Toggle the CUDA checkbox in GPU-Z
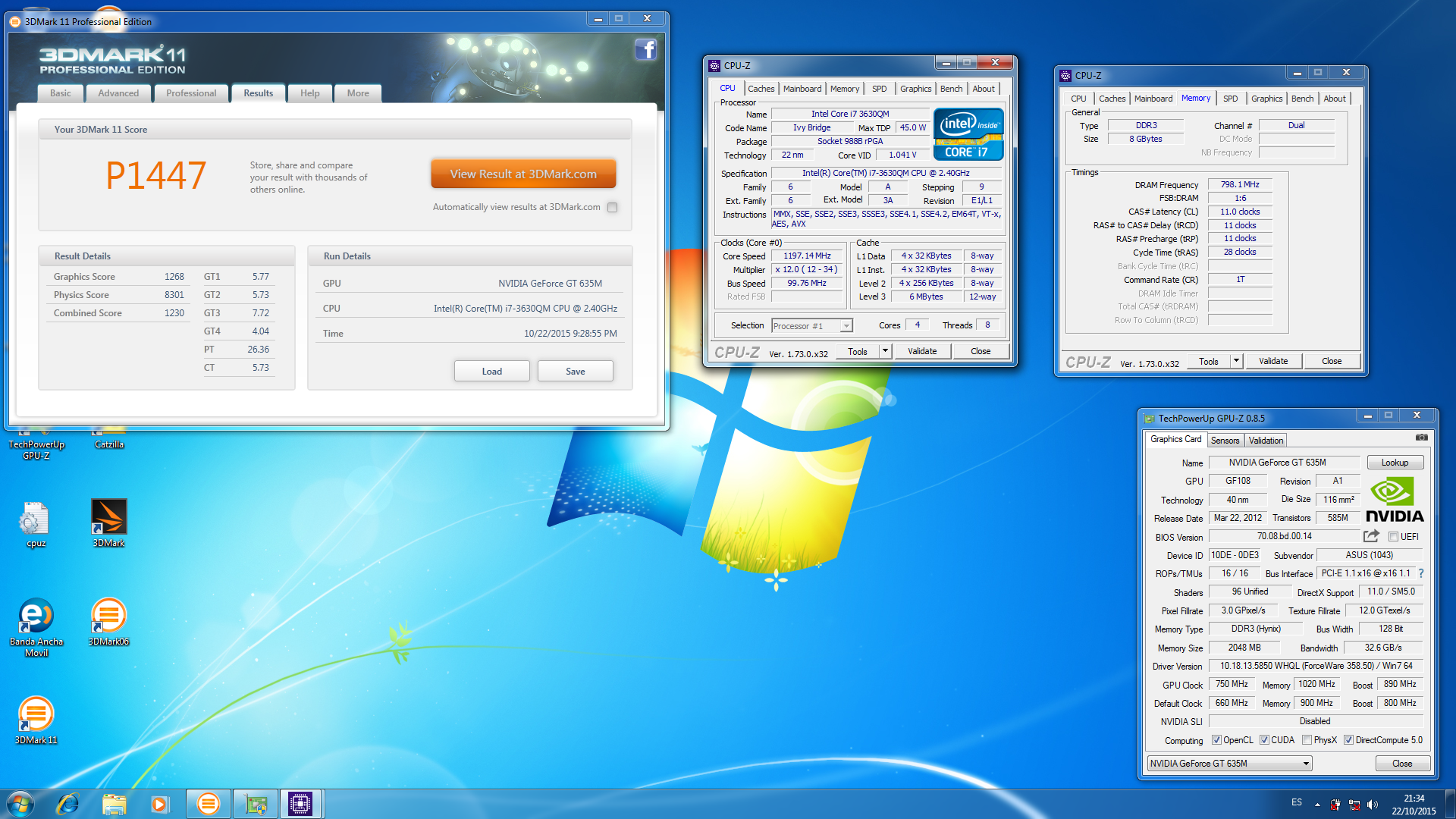The width and height of the screenshot is (1456, 819). 1264,740
